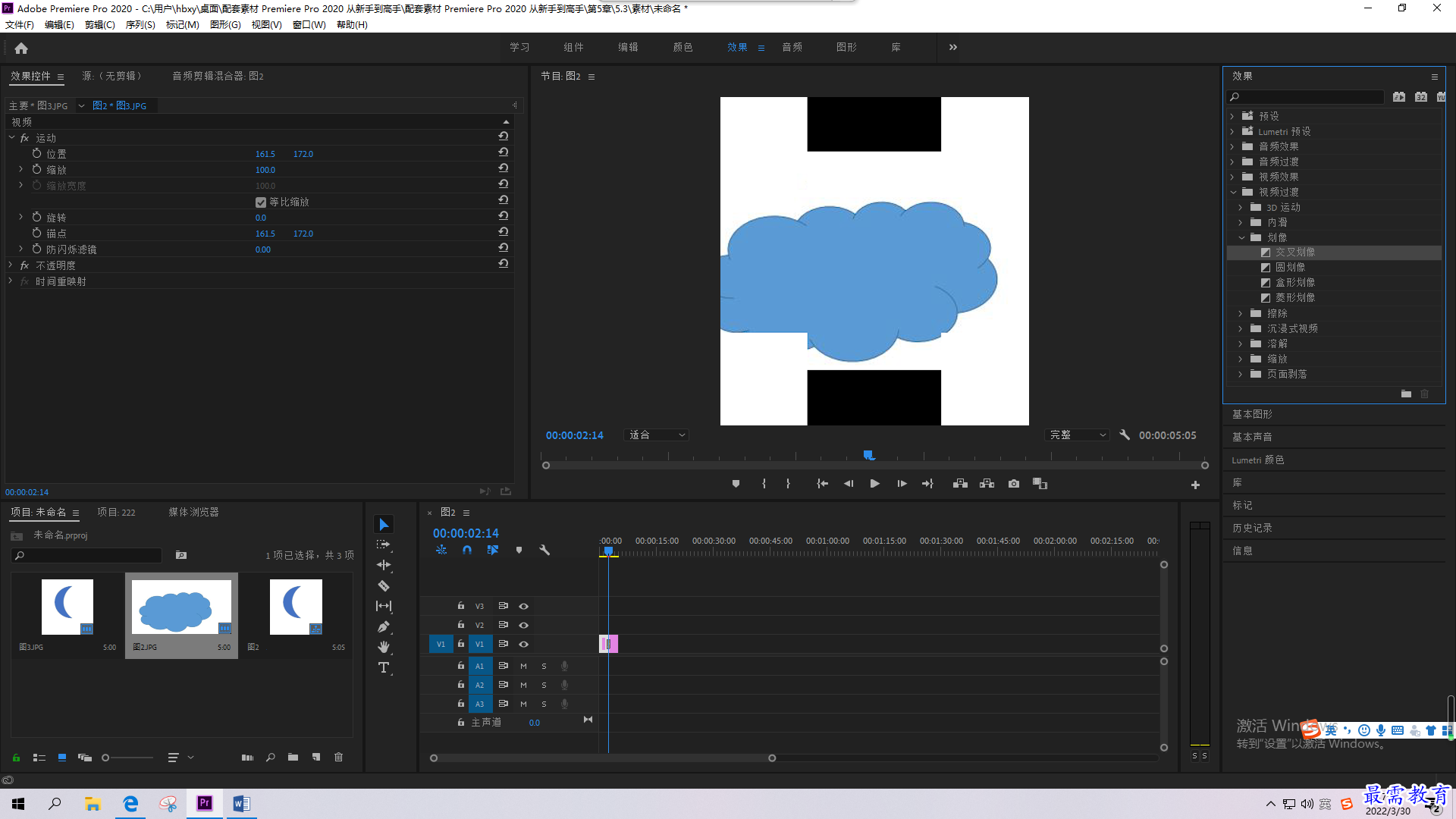Select the Type tool

tap(384, 667)
